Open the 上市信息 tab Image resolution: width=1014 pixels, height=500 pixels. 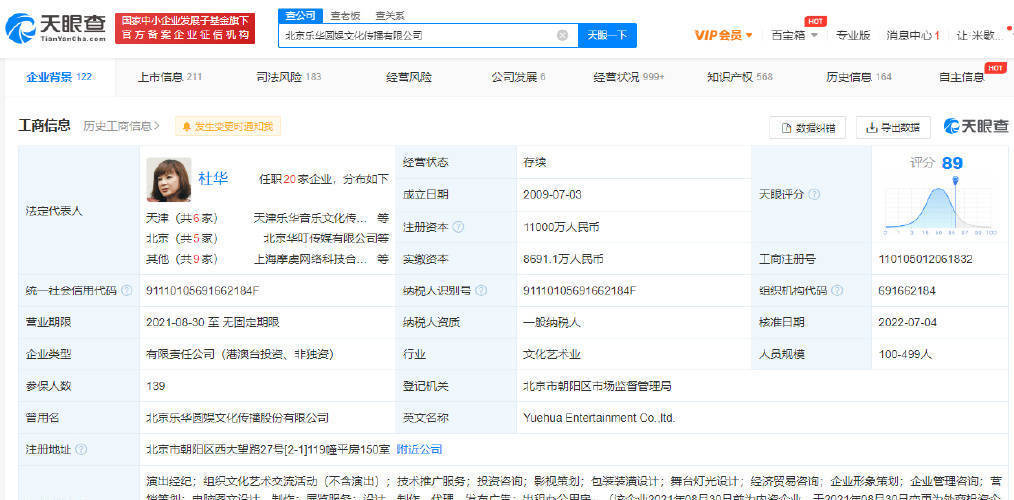click(169, 77)
